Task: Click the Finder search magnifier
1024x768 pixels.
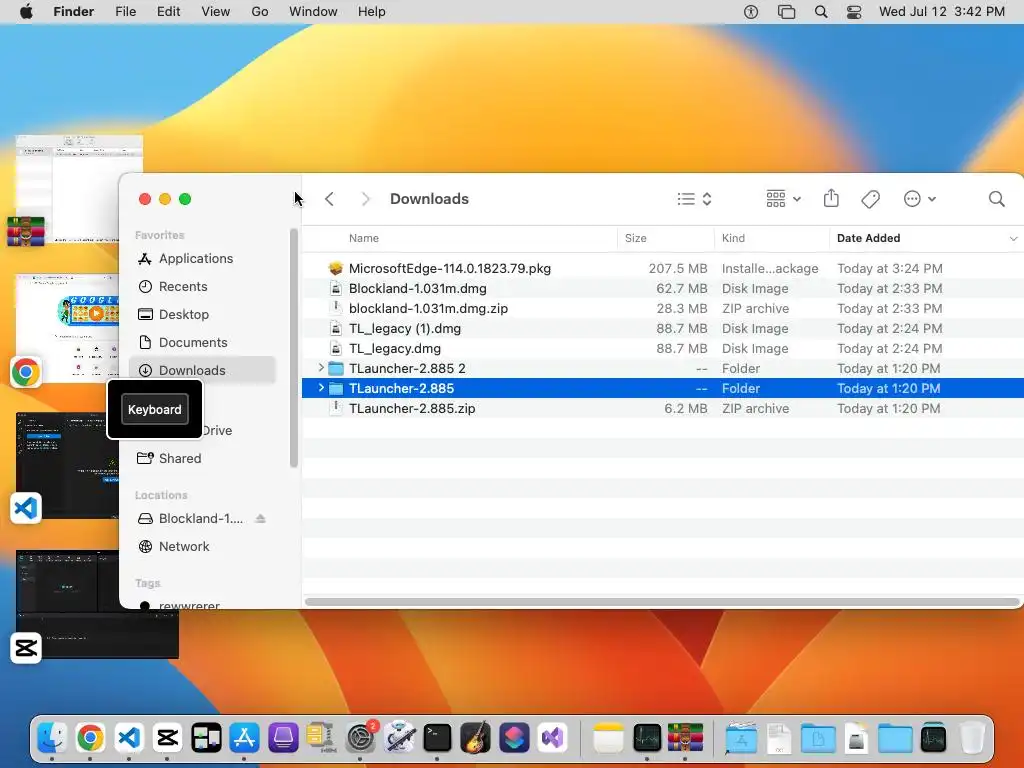Action: pos(996,199)
